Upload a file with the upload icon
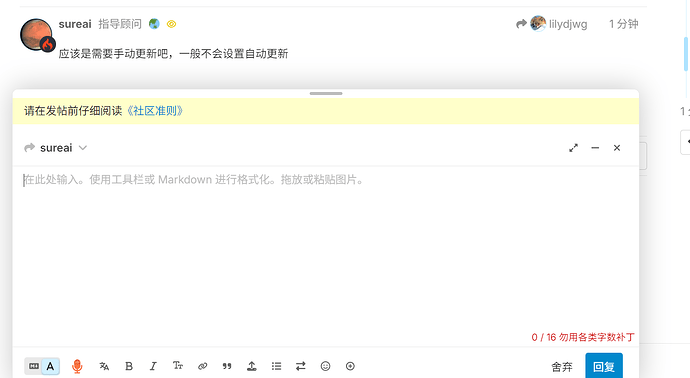 (252, 366)
